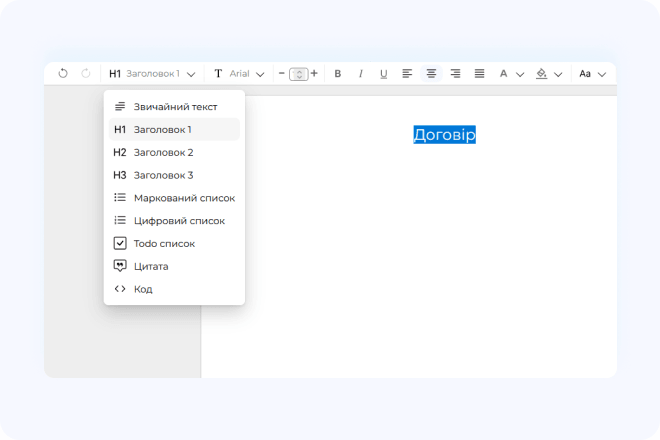Image resolution: width=660 pixels, height=440 pixels.
Task: Toggle italic formatting
Action: pos(361,74)
